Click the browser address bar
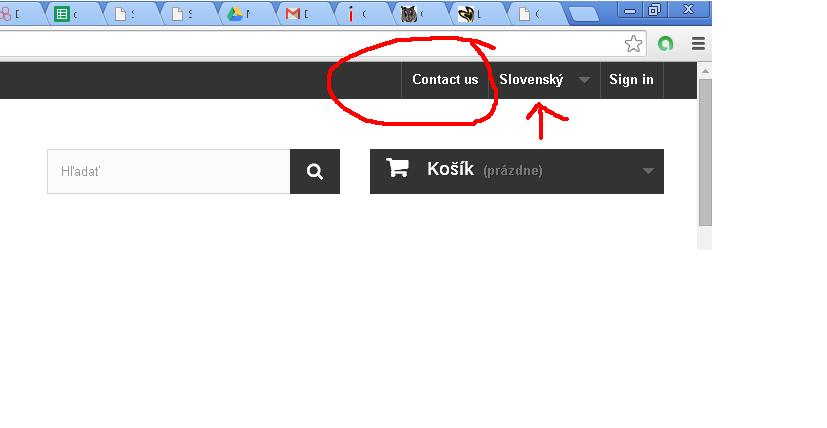The image size is (827, 428). 309,44
